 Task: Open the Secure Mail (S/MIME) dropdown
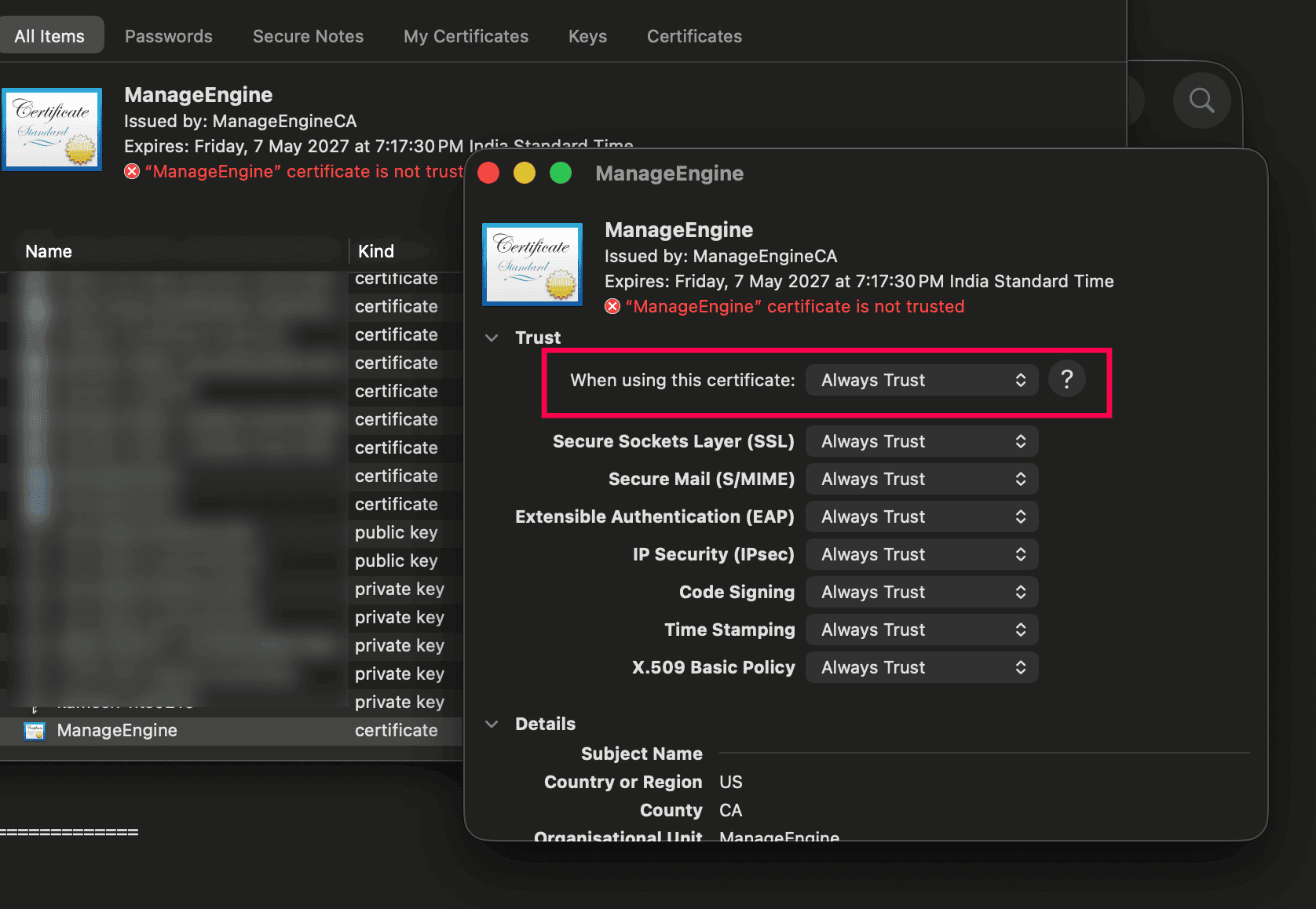[922, 479]
